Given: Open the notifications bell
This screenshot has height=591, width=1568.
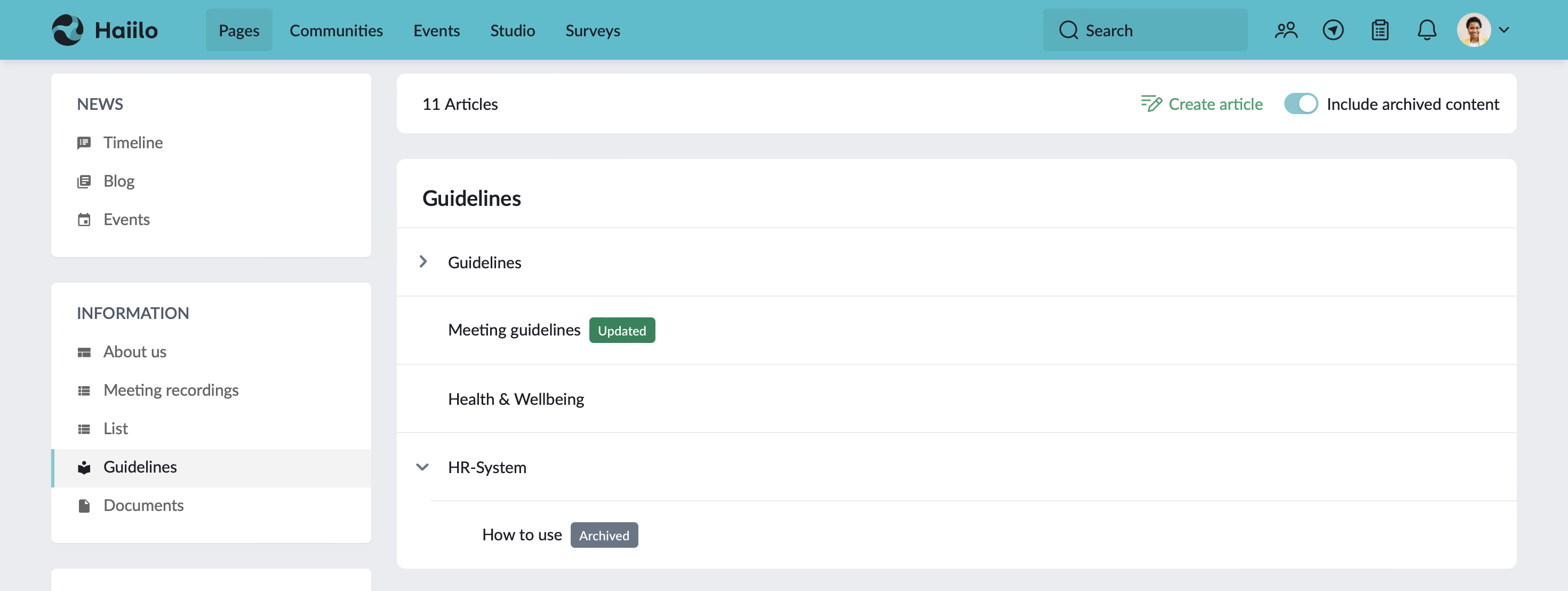Looking at the screenshot, I should pos(1426,30).
